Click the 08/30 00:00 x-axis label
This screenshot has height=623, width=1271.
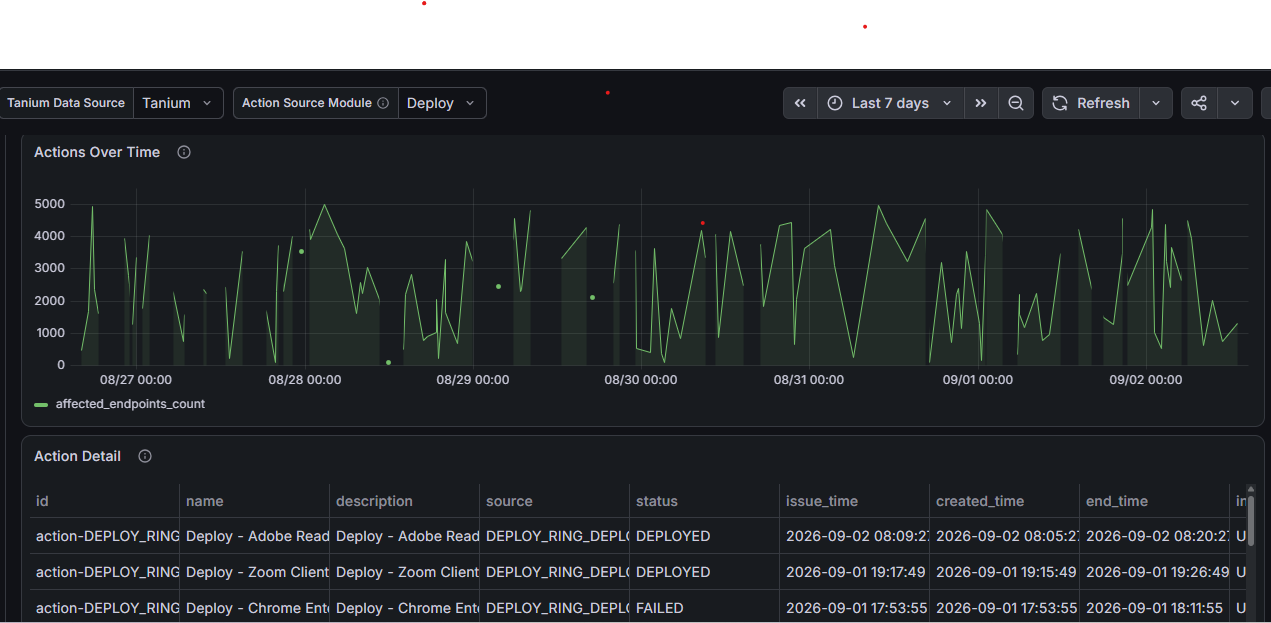641,380
